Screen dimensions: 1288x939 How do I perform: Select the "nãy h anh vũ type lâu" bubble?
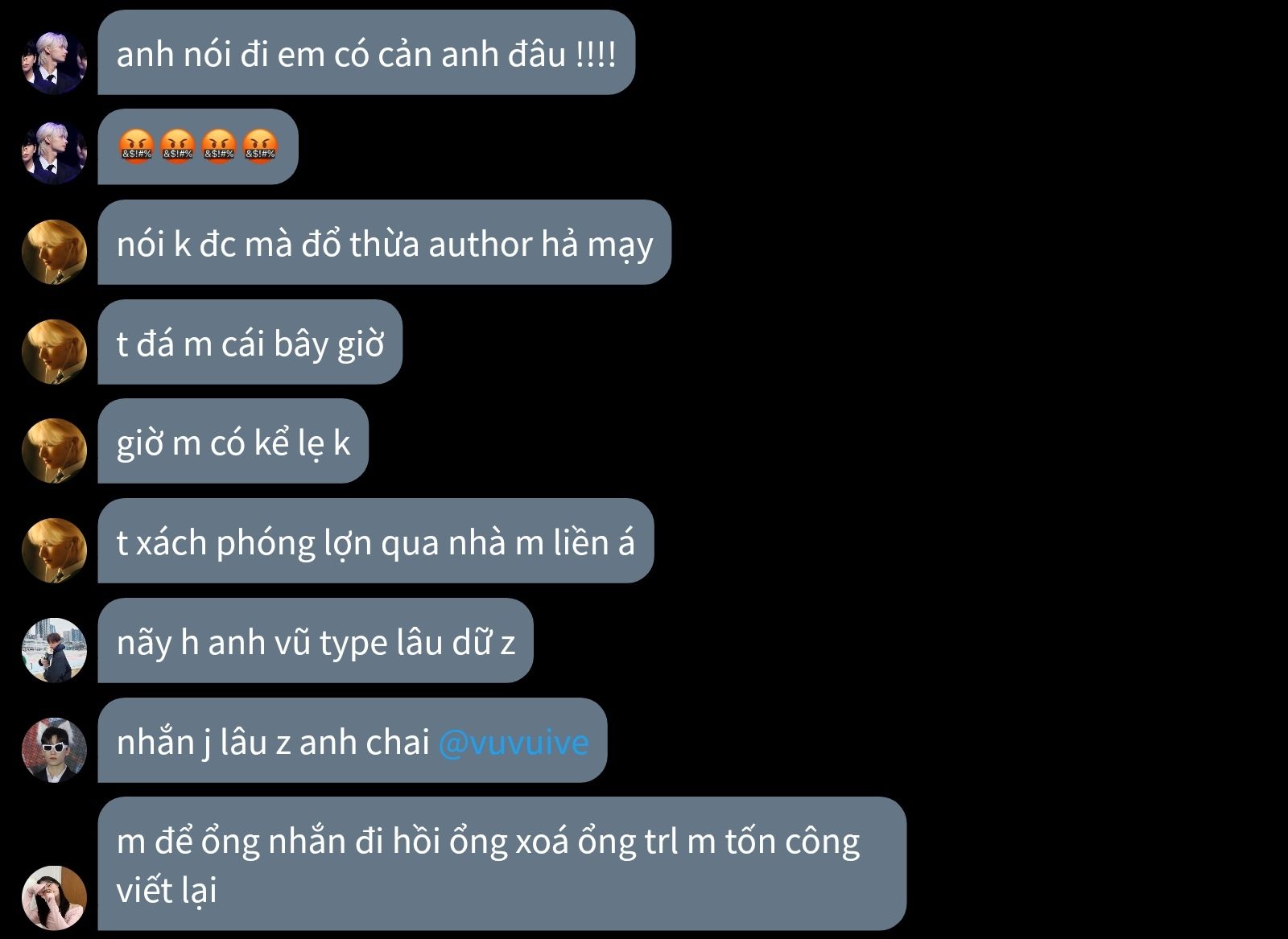point(316,640)
